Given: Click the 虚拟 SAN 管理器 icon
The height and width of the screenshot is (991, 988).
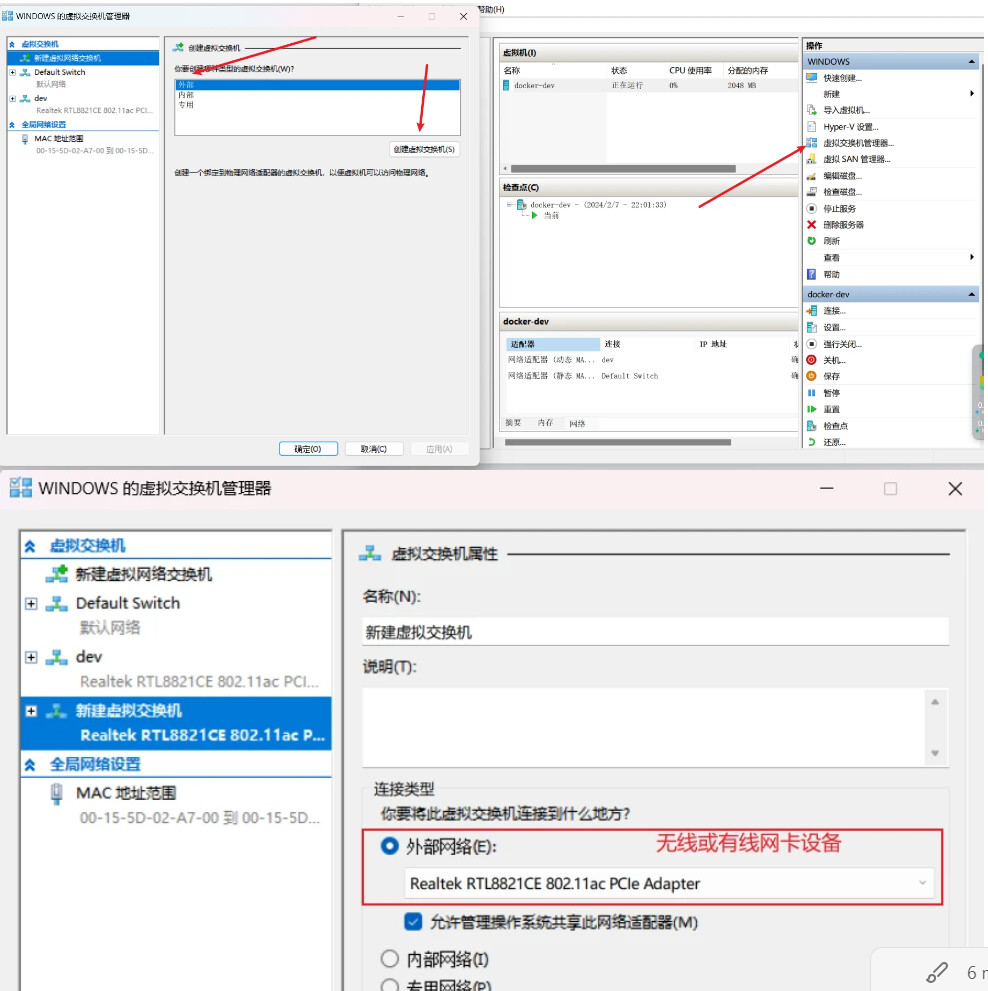Looking at the screenshot, I should [812, 159].
